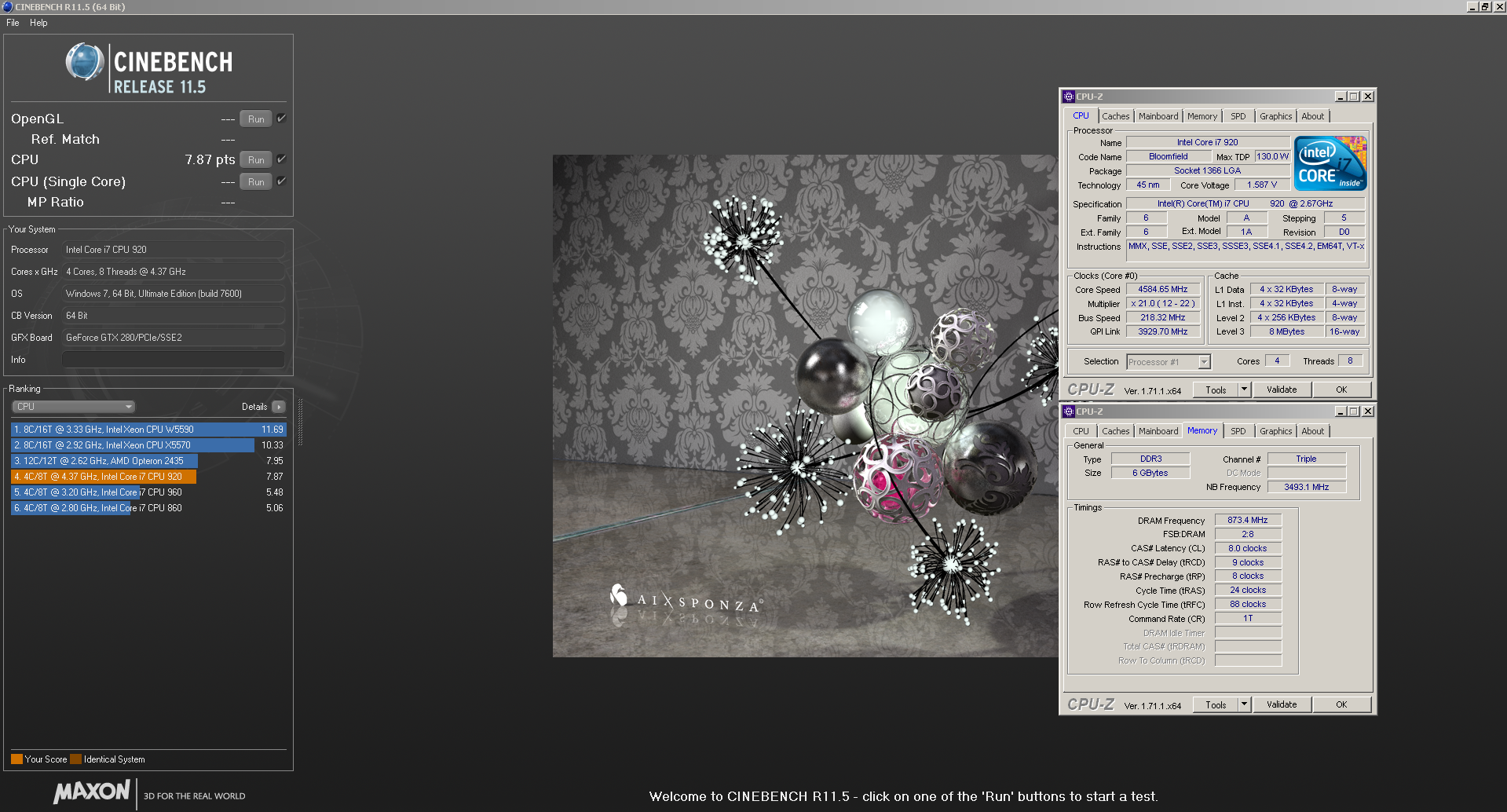Click the Multiplier x 21.0 value

1163,304
